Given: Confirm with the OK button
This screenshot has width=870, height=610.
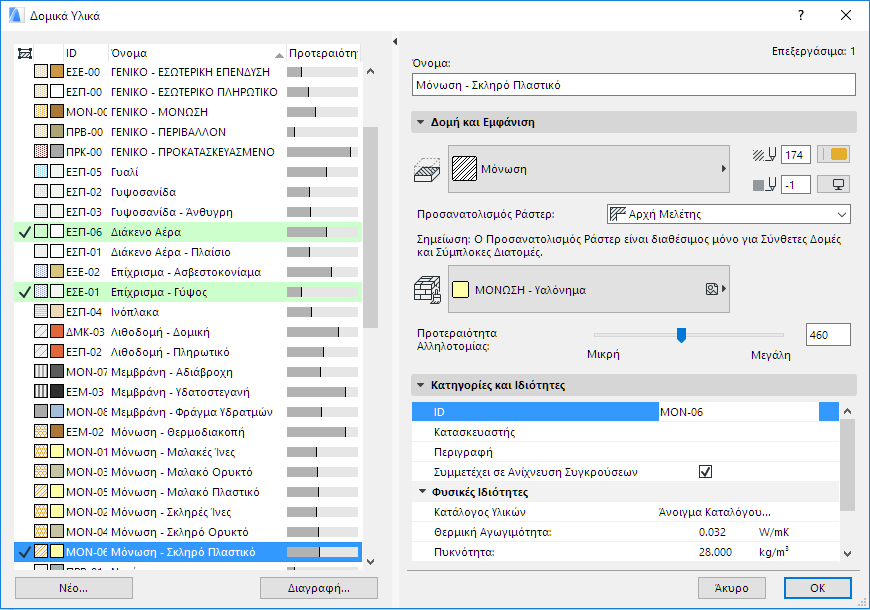Looking at the screenshot, I should [x=817, y=588].
